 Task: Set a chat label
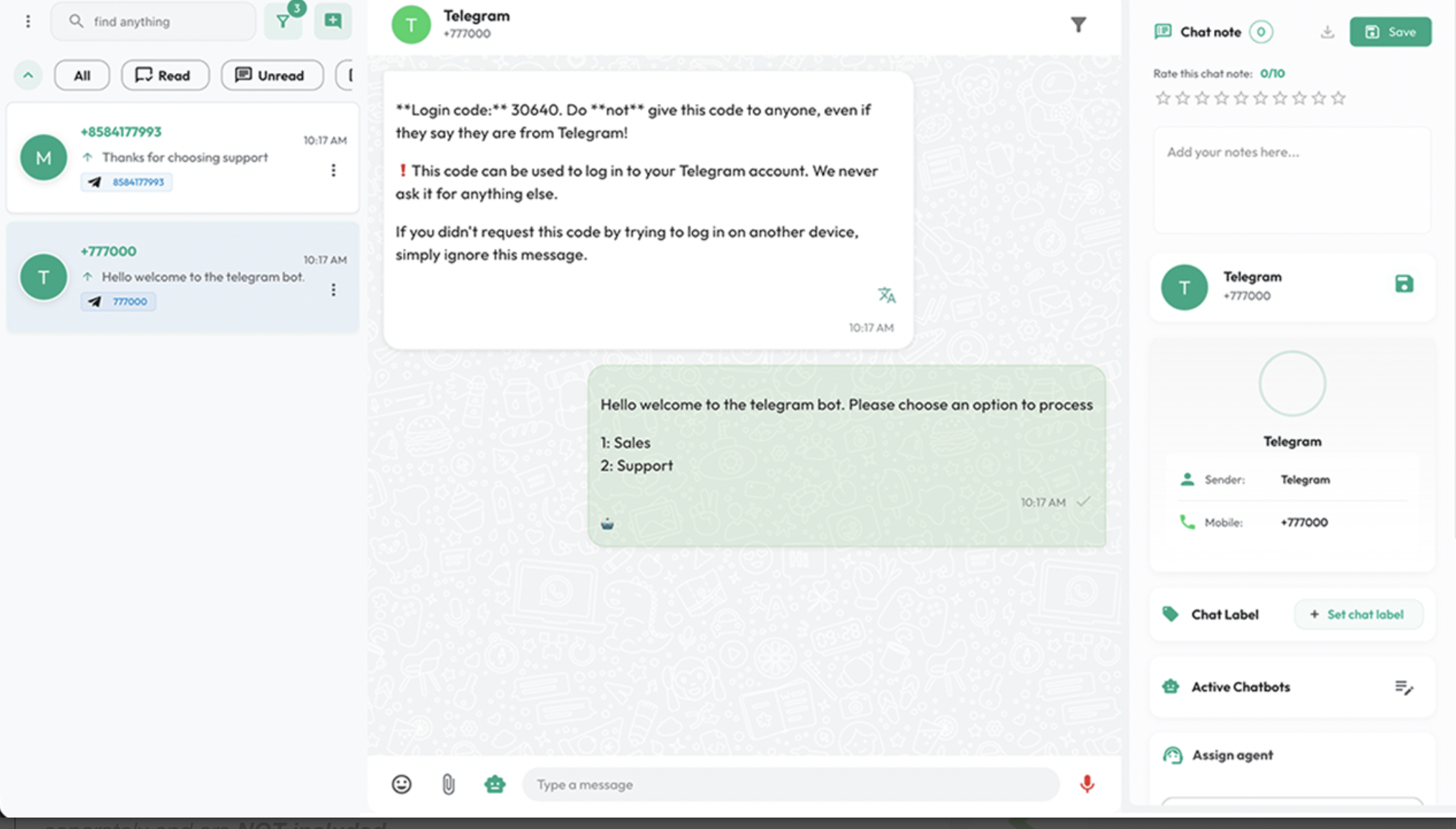pos(1358,614)
